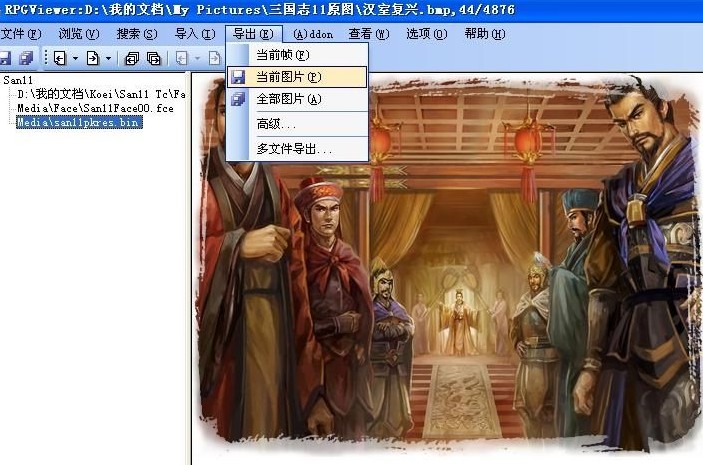703x465 pixels.
Task: Click the greyed-out next frame icon
Action: [215, 58]
